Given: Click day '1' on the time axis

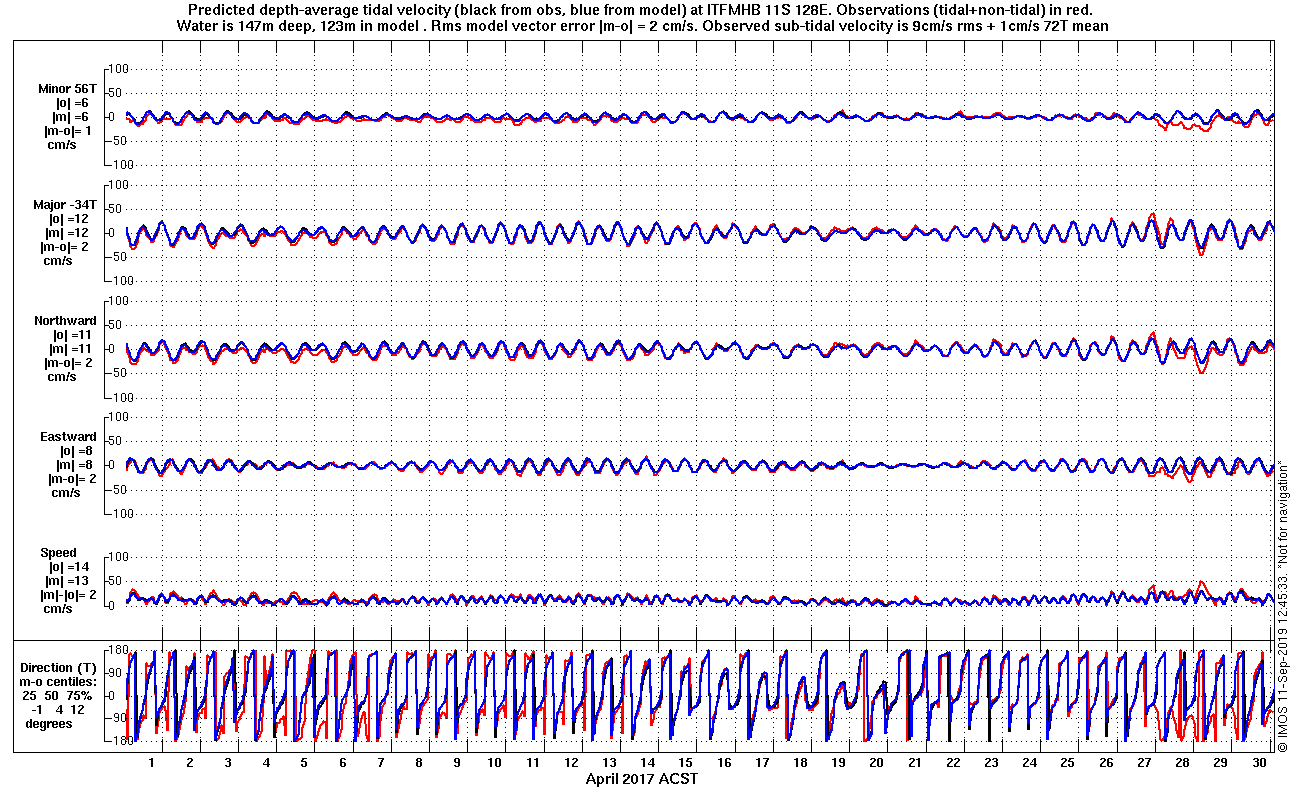Looking at the screenshot, I should coord(152,762).
